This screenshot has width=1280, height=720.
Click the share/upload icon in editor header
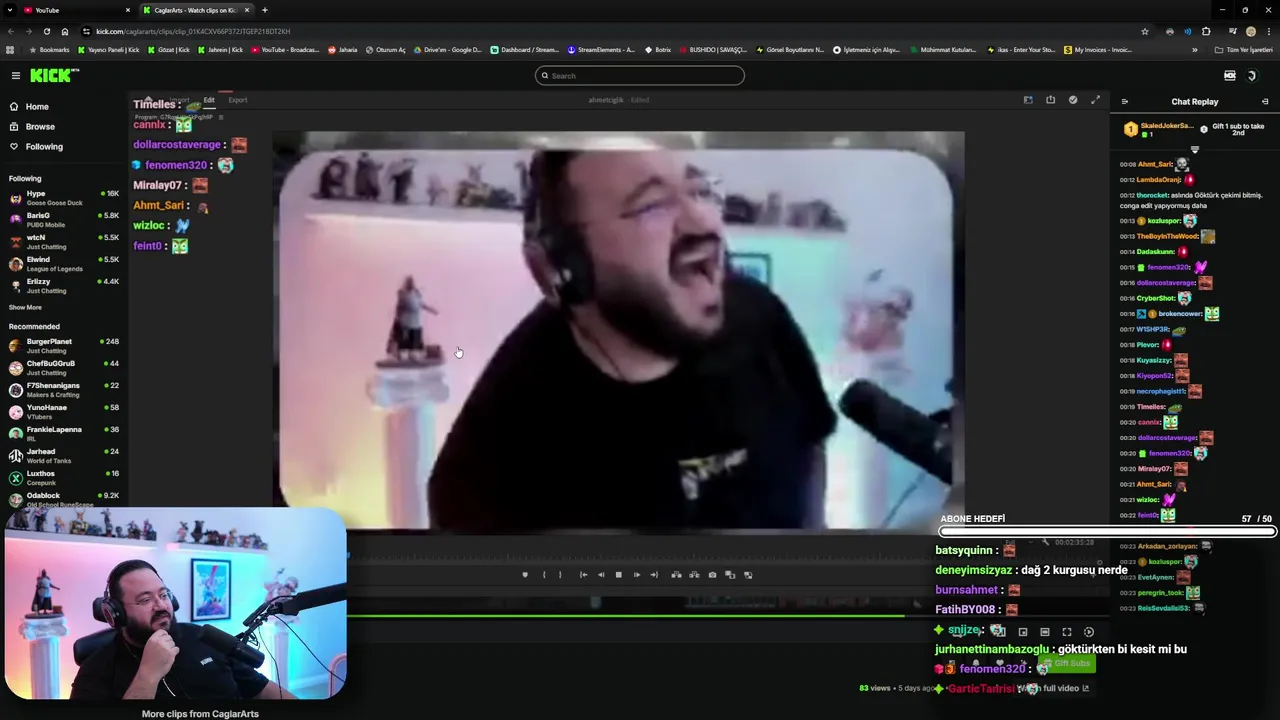(1050, 100)
